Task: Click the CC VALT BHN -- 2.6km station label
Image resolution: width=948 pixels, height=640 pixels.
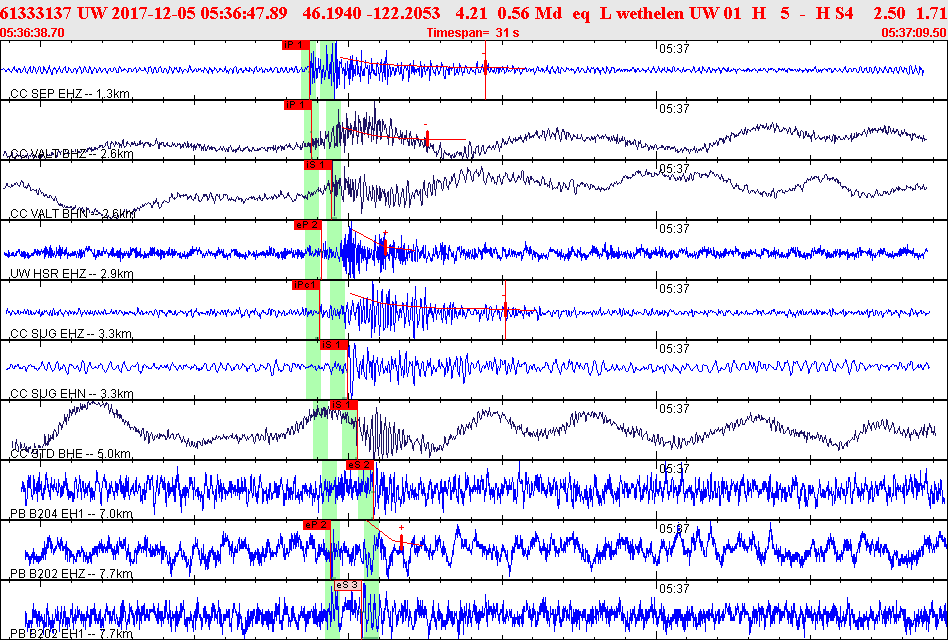Action: click(x=73, y=213)
